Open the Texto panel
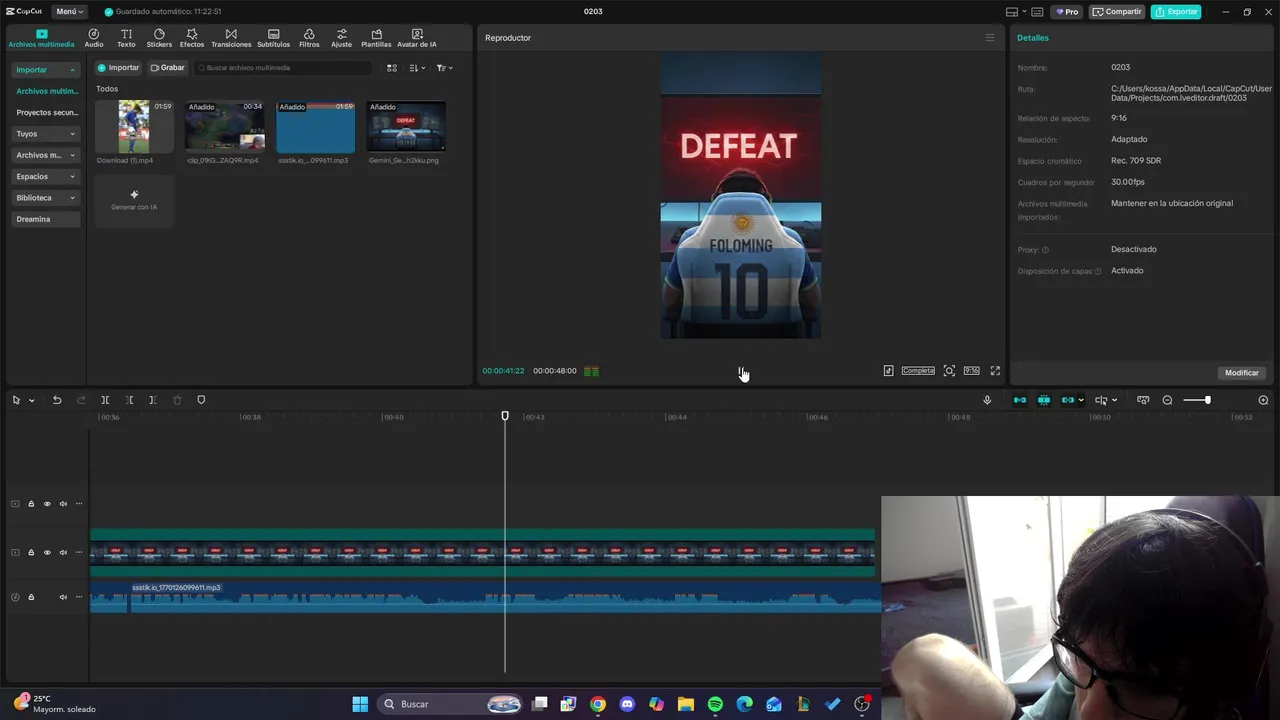 (126, 38)
